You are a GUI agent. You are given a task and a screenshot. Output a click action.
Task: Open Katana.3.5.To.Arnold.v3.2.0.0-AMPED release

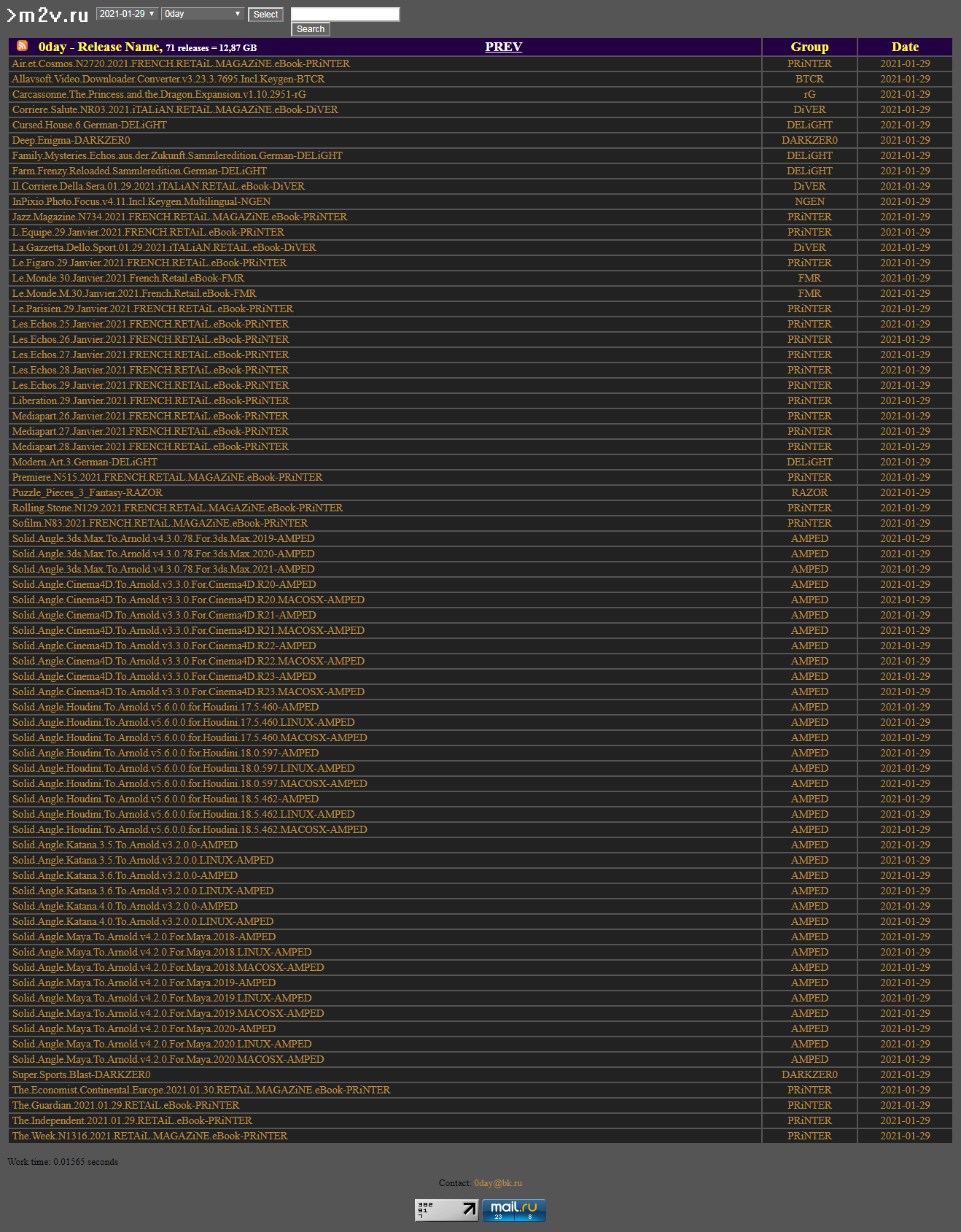click(125, 845)
